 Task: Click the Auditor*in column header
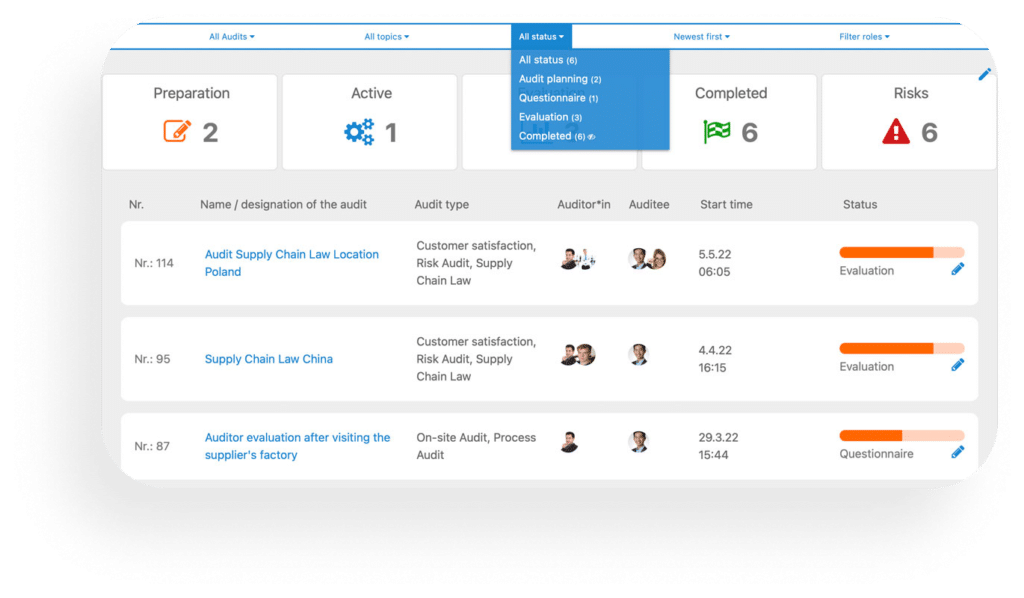point(584,204)
